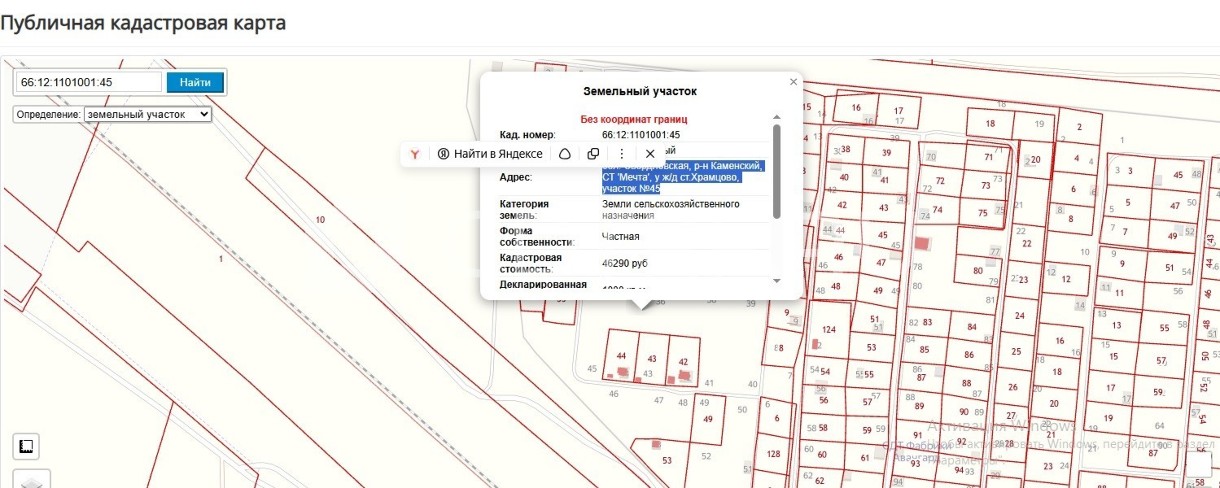The height and width of the screenshot is (488, 1220).
Task: Close the Земельный участок info popup
Action: (794, 82)
